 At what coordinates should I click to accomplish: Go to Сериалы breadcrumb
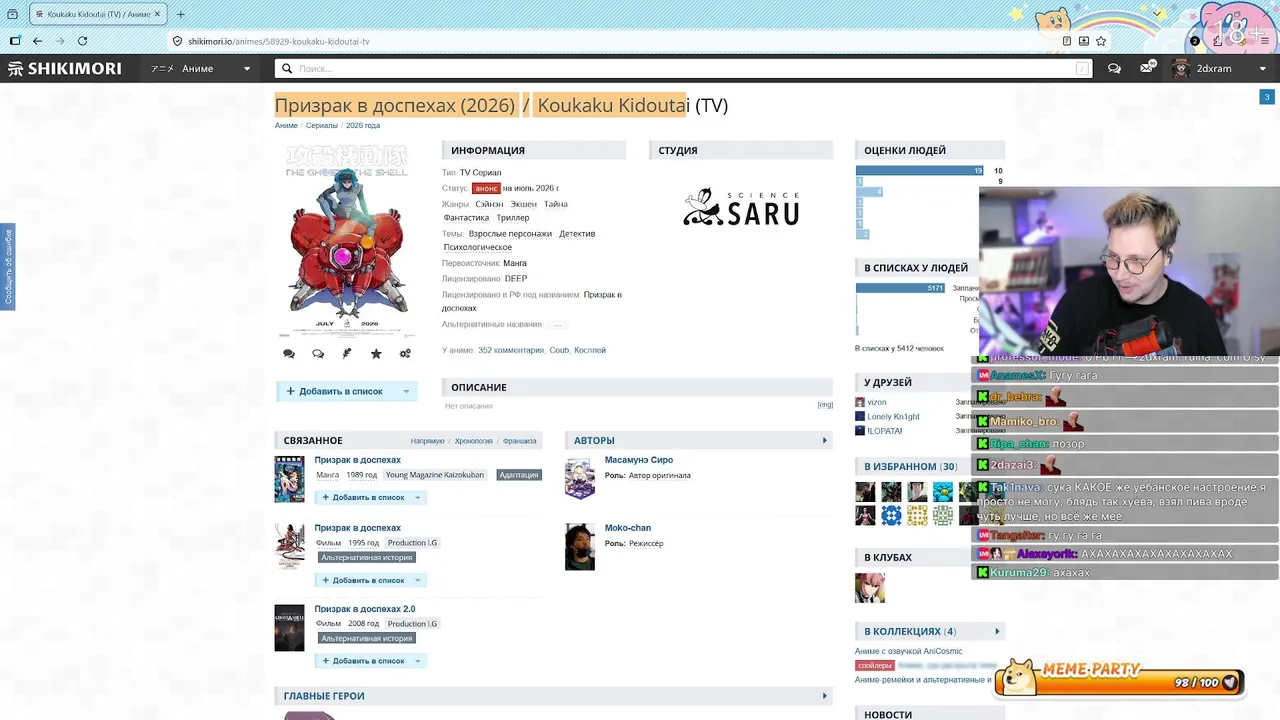[x=322, y=126]
